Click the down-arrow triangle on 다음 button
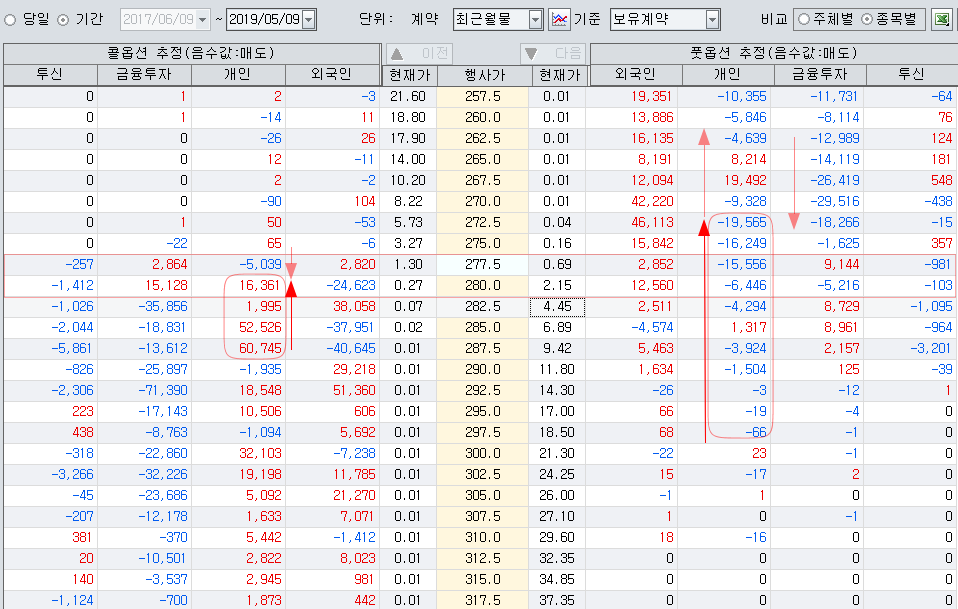This screenshot has width=958, height=609. click(x=533, y=53)
